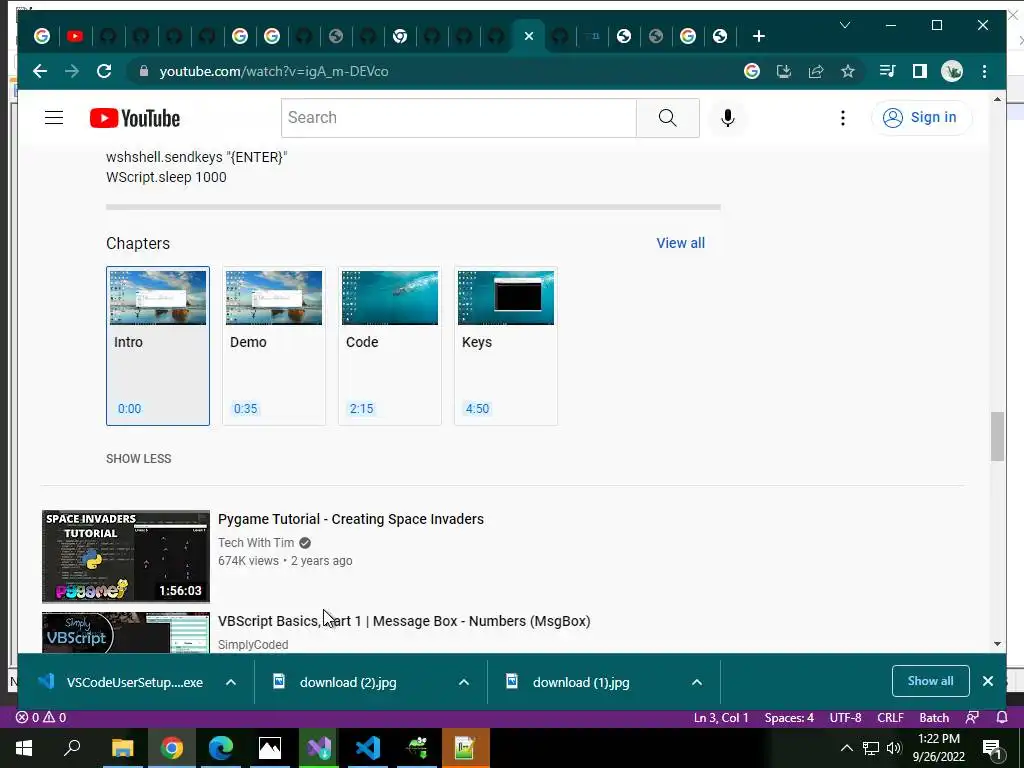Screen dimensions: 1024x768
Task: Click View all chapters link
Action: coord(680,243)
